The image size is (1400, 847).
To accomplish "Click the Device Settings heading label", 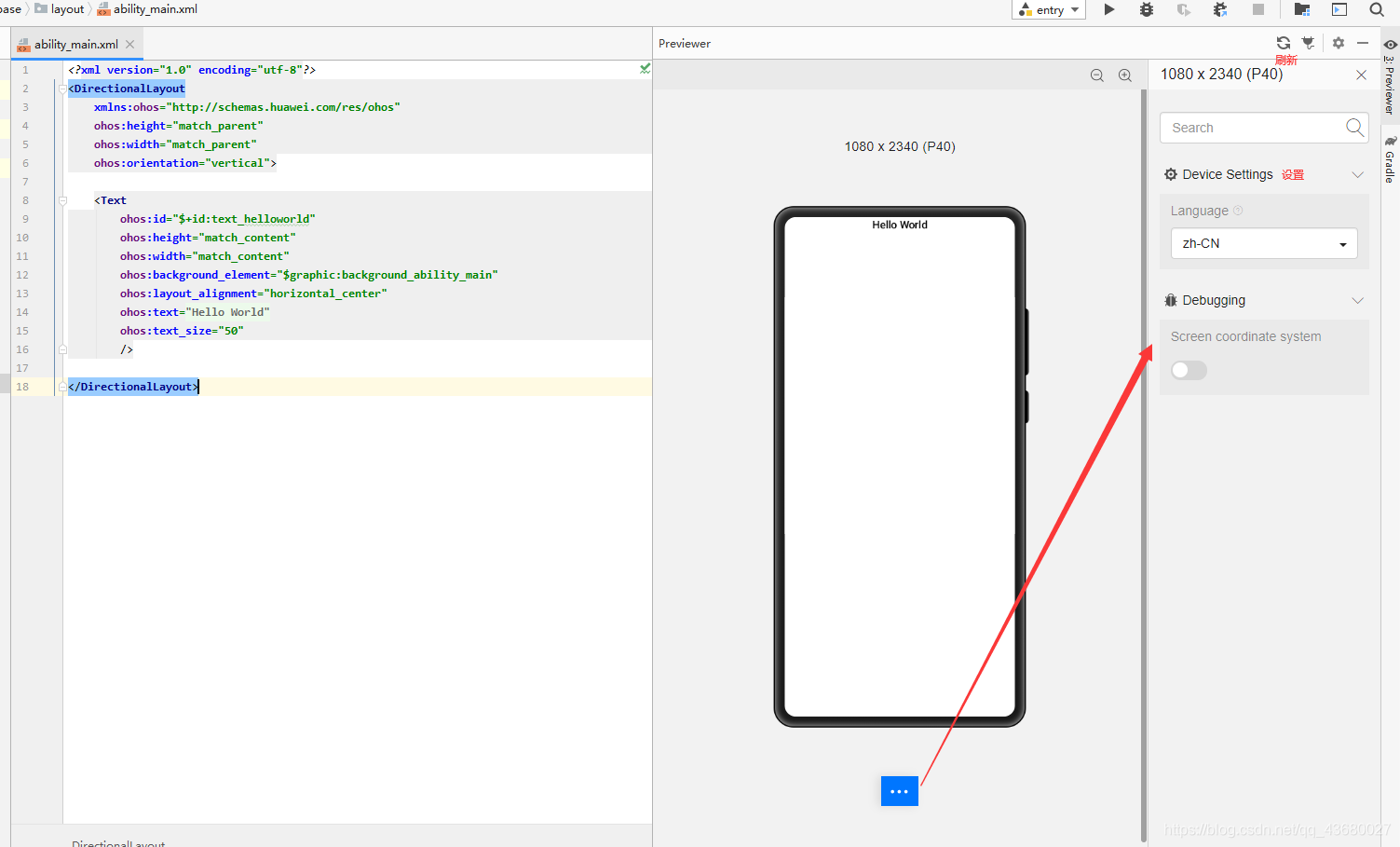I will tap(1228, 174).
